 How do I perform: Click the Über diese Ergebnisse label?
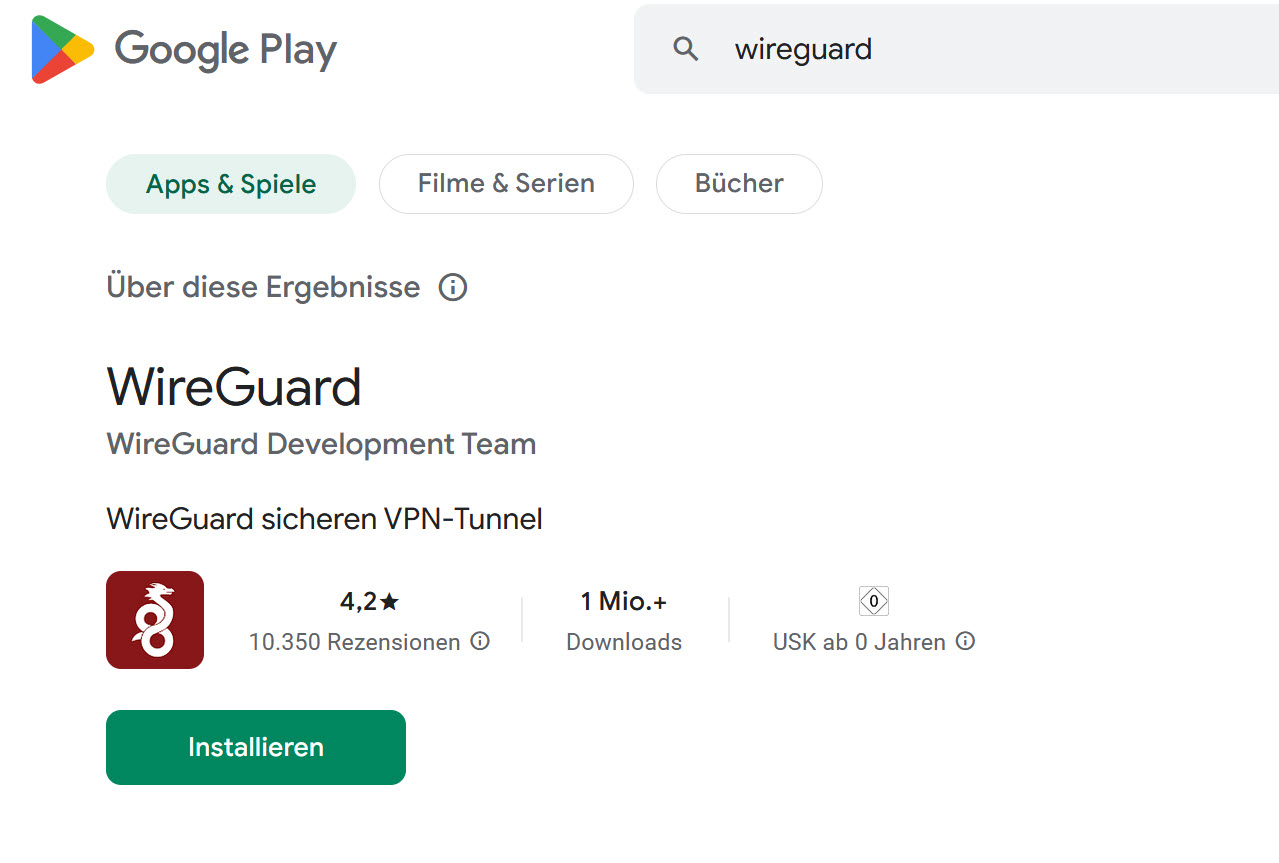tap(264, 288)
